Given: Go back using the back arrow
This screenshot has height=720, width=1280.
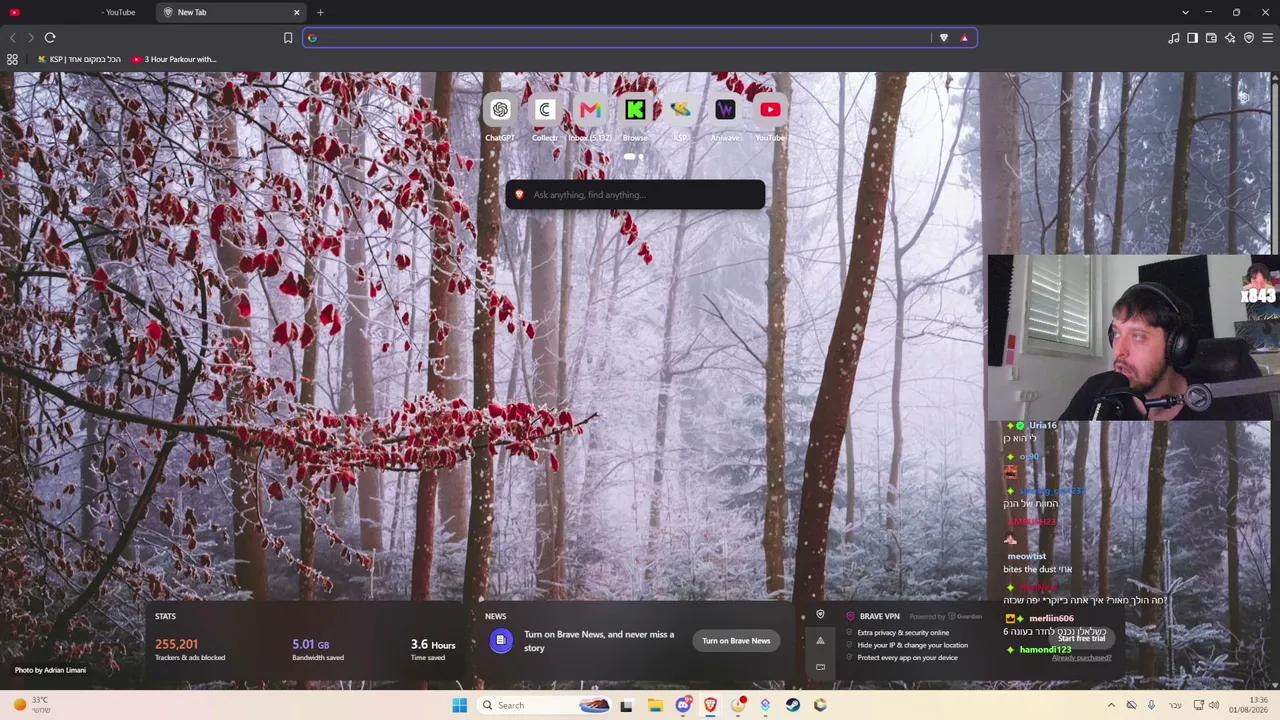Looking at the screenshot, I should click(12, 38).
